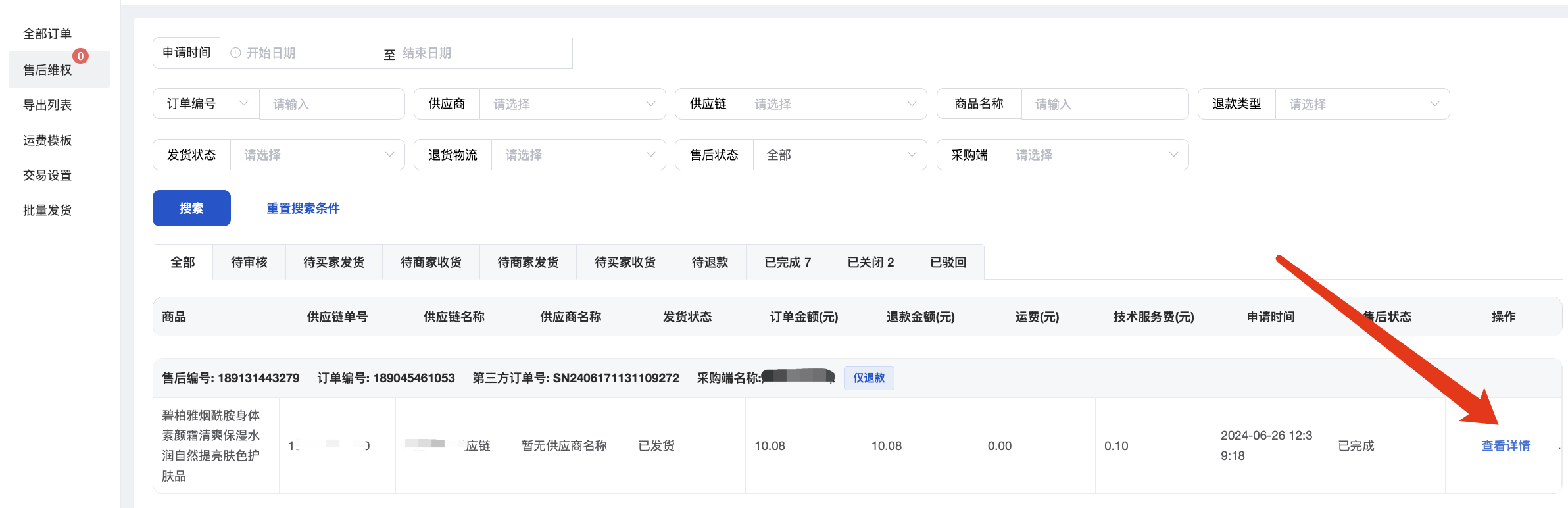This screenshot has height=508, width=1568.
Task: Open the 订单编号 search type dropdown
Action: (206, 104)
